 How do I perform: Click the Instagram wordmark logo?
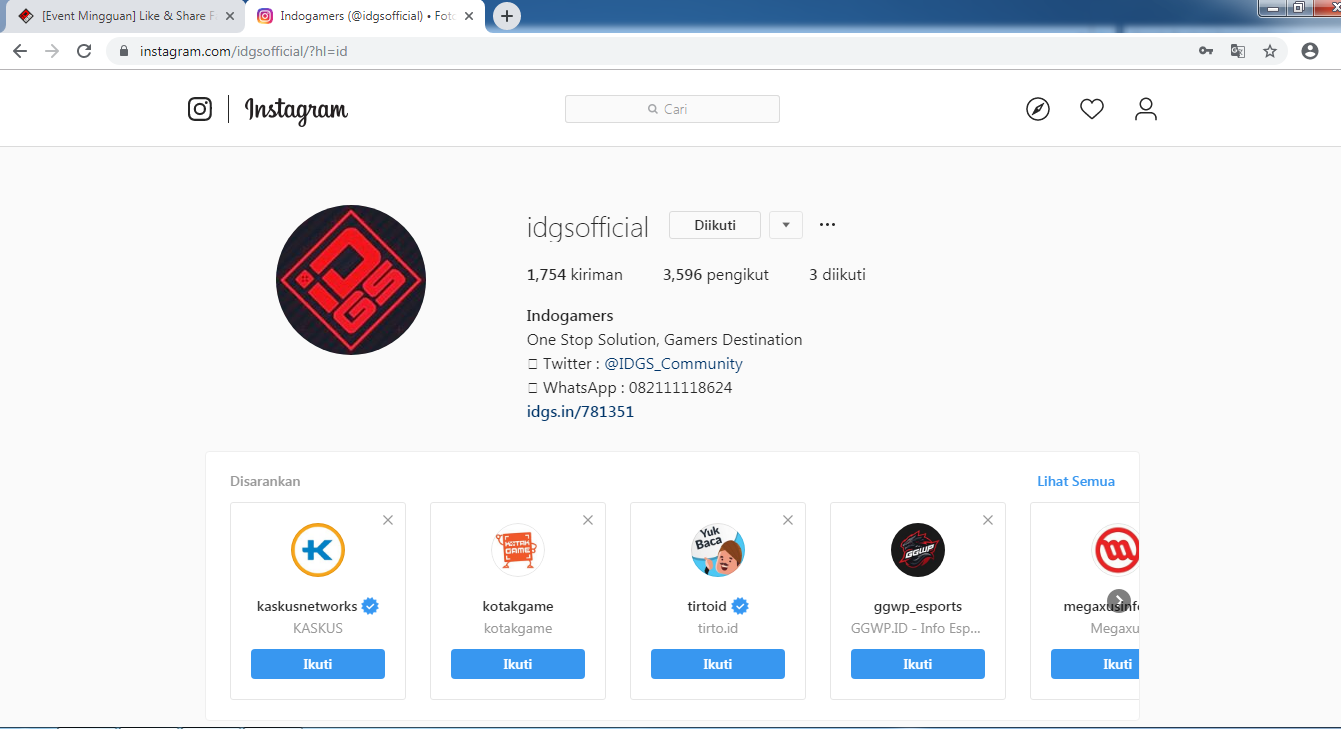[296, 110]
